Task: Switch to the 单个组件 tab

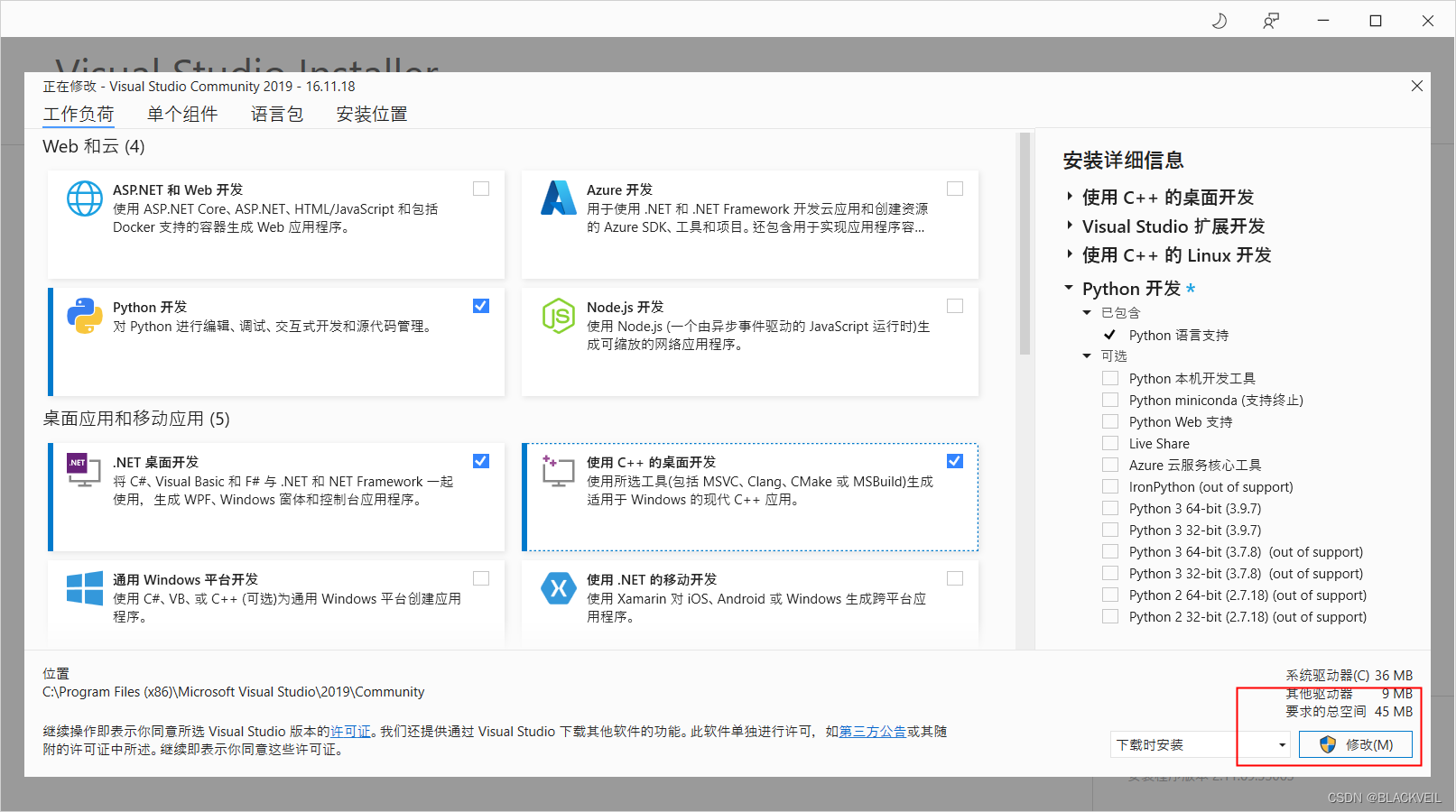Action: [182, 115]
